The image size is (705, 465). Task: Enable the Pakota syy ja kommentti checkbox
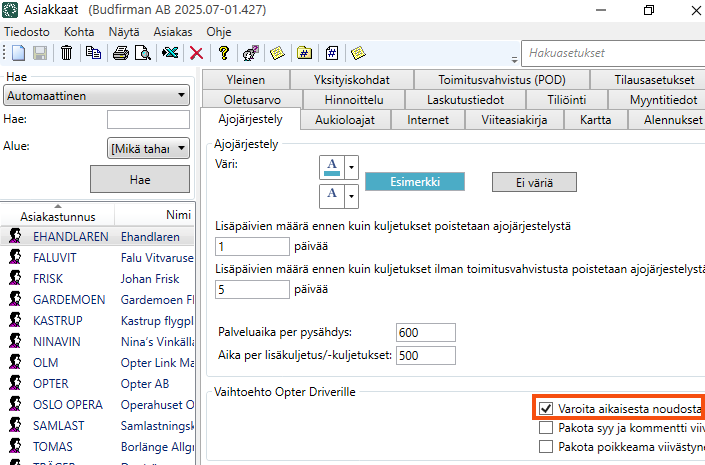pyautogui.click(x=546, y=427)
